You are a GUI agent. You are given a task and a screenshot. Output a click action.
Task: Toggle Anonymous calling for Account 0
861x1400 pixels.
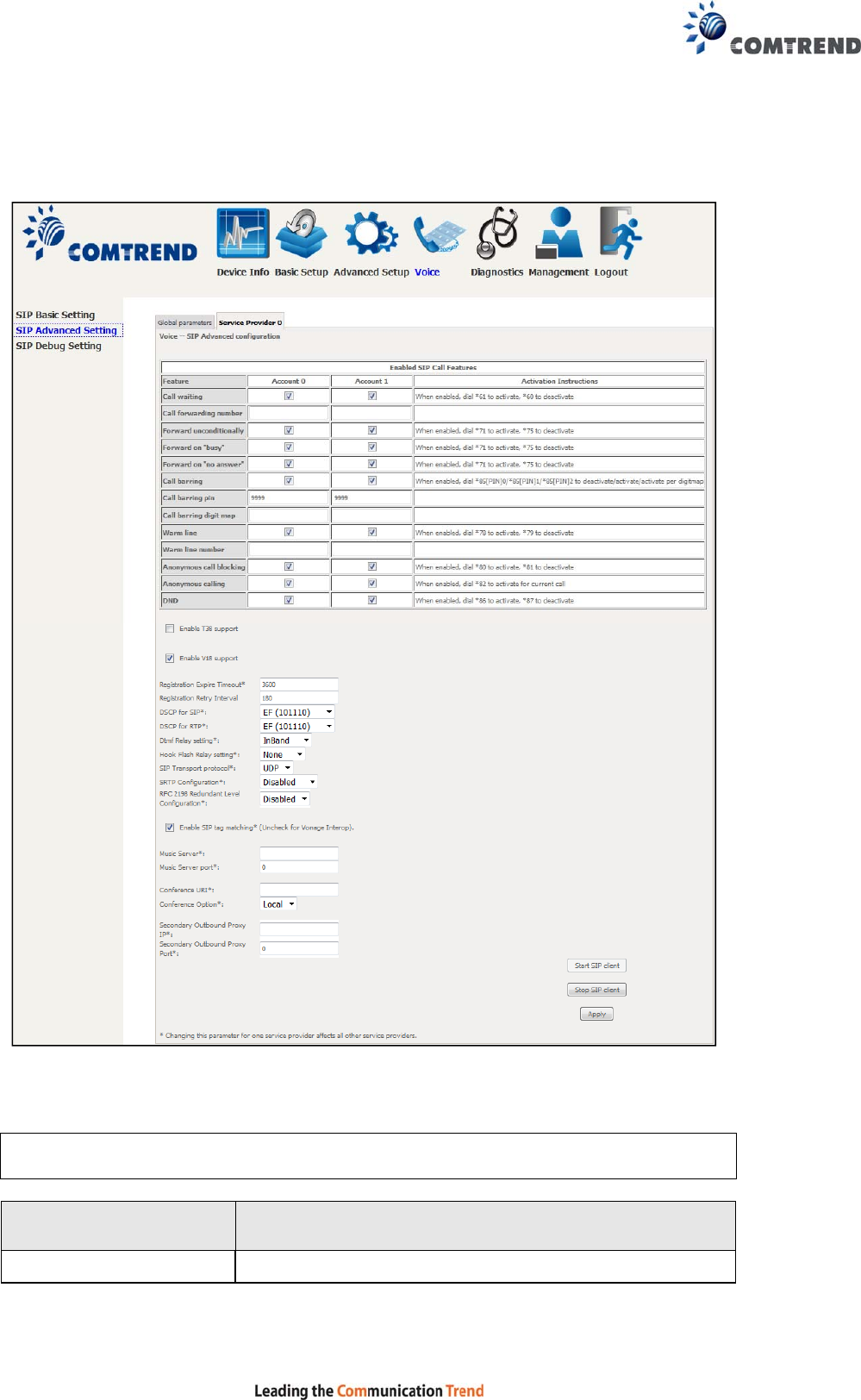[289, 584]
